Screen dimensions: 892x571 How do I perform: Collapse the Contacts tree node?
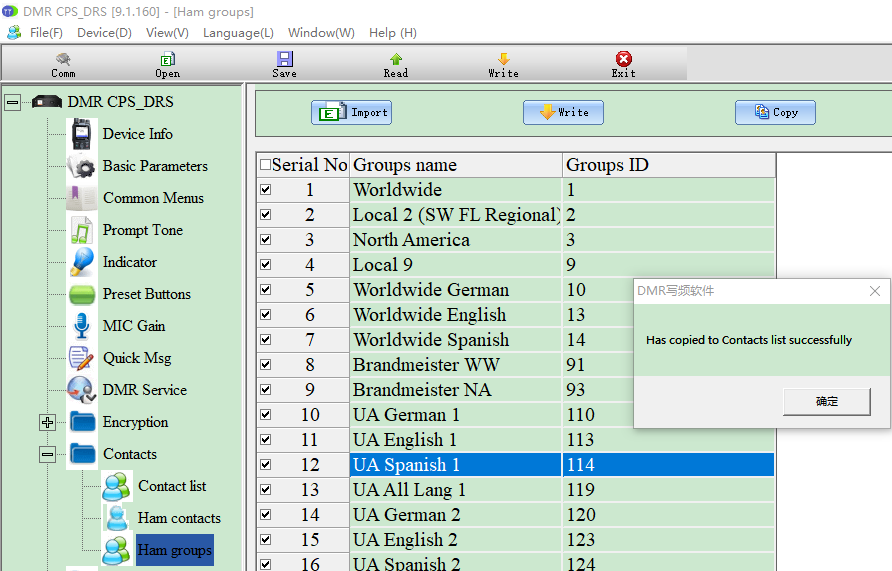pyautogui.click(x=47, y=454)
